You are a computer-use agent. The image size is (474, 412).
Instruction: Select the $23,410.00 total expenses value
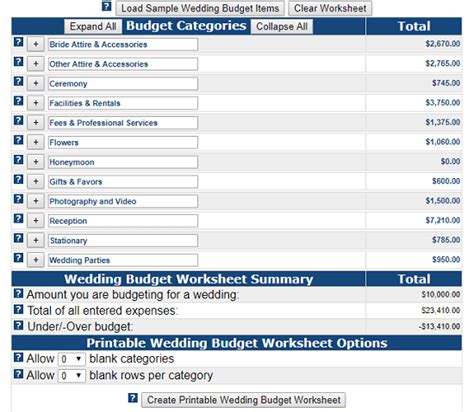point(441,310)
